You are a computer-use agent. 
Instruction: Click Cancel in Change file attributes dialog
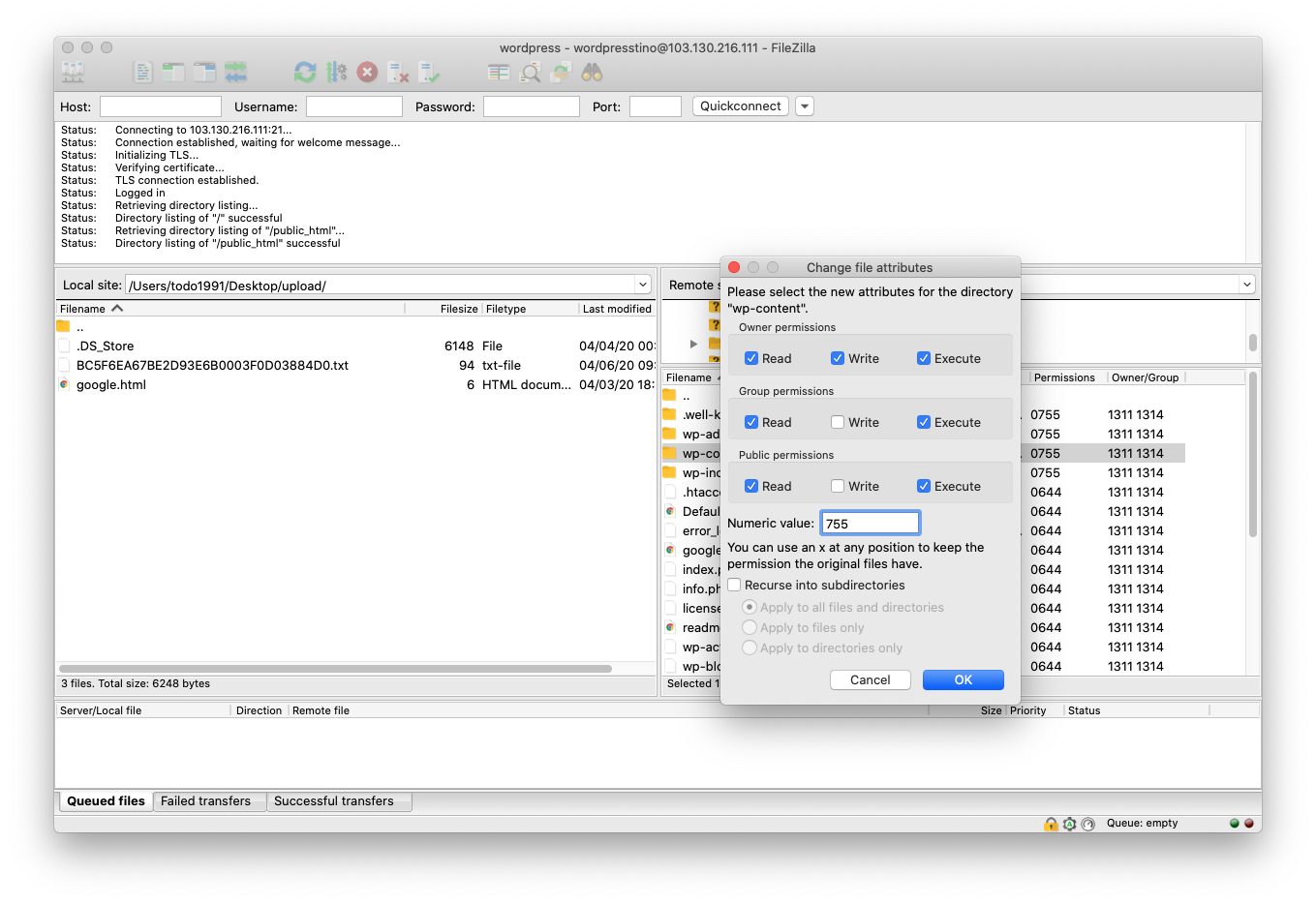tap(871, 680)
